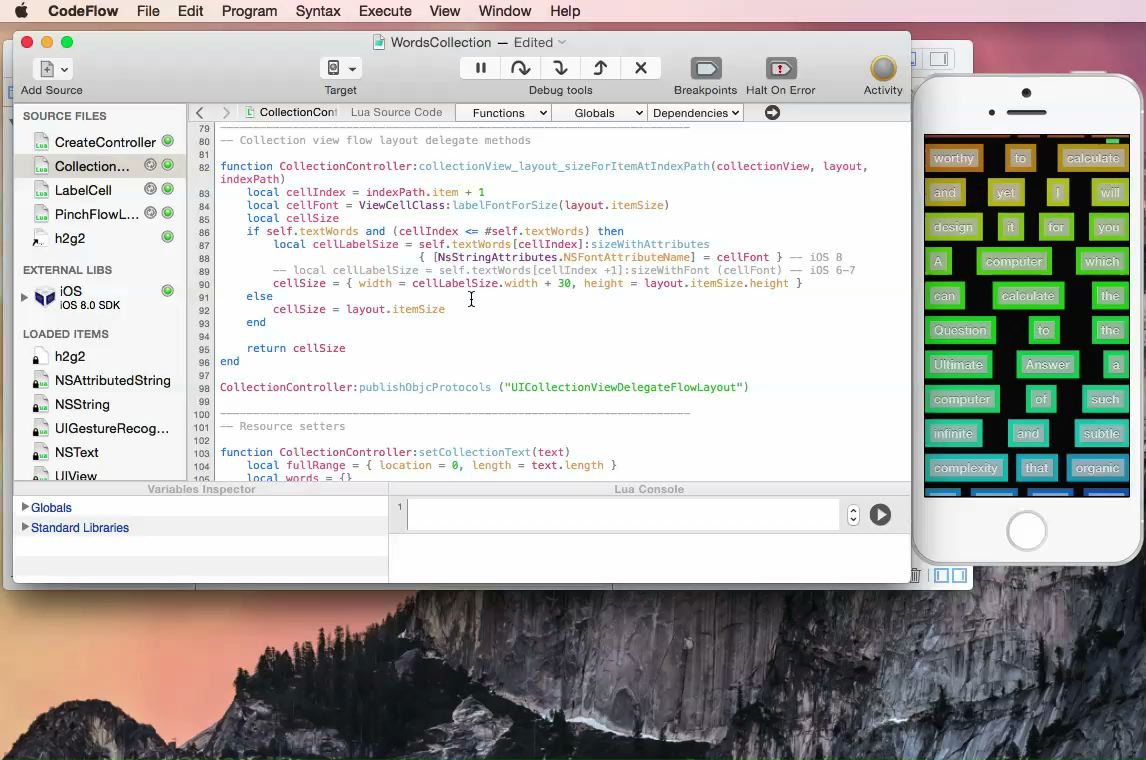1146x760 pixels.
Task: Click green status indicator for CreateController
Action: pos(167,141)
